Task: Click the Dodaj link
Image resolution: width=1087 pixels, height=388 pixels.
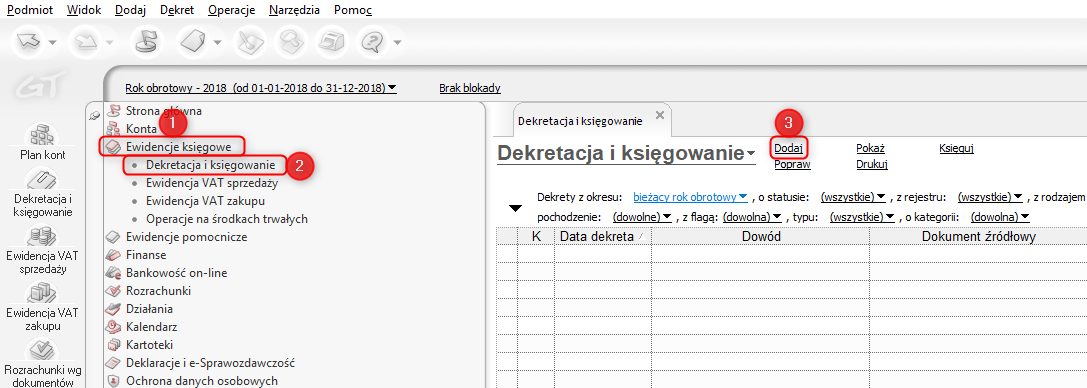Action: pos(788,148)
